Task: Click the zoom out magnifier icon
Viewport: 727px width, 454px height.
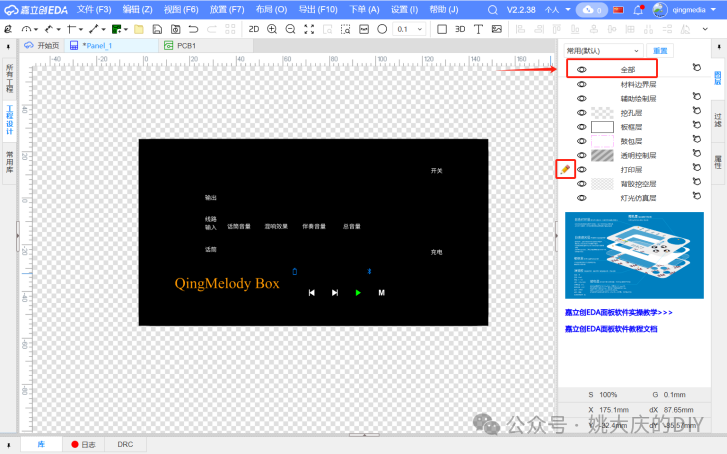Action: coord(290,29)
